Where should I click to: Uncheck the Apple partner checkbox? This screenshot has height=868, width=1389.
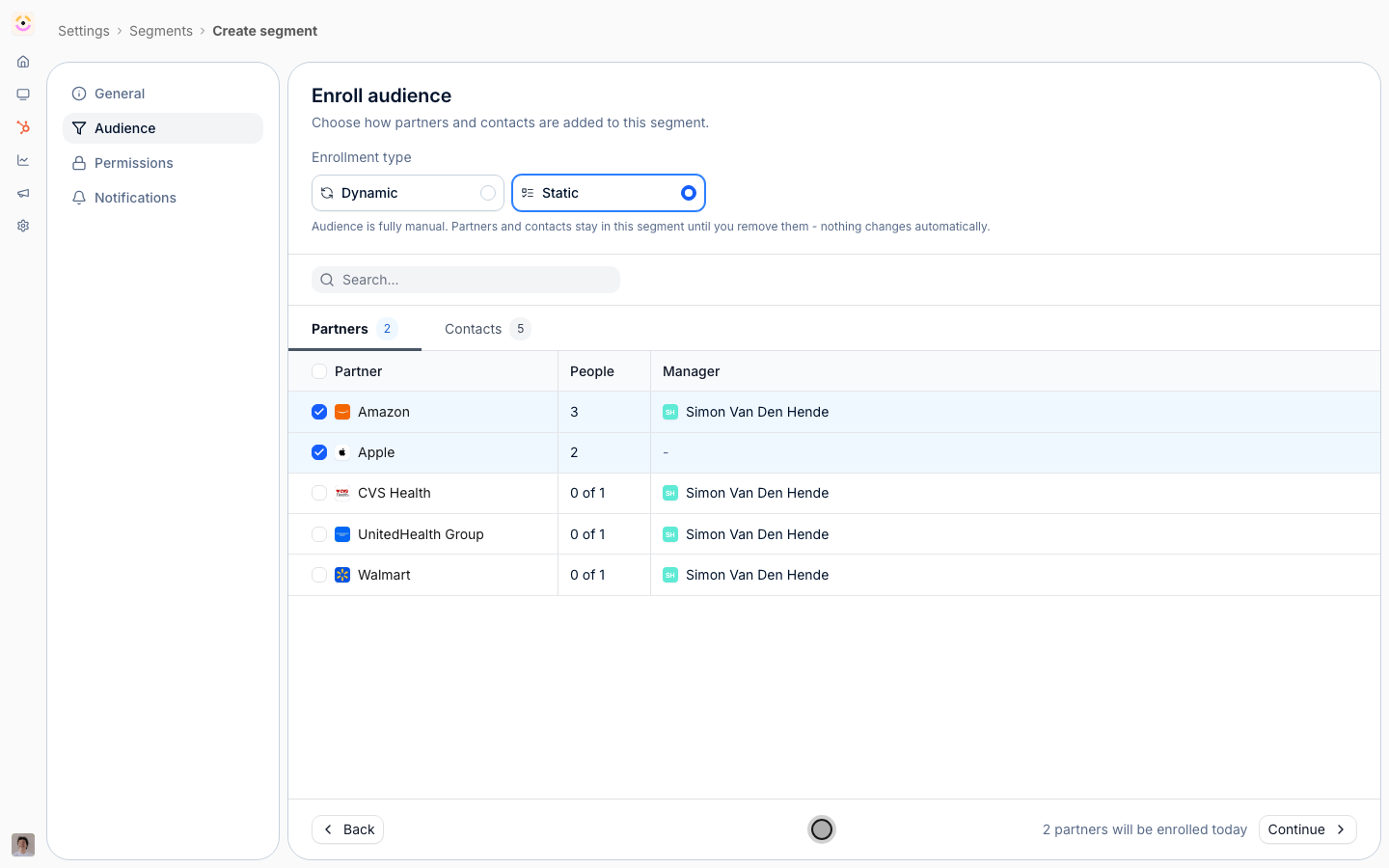click(x=319, y=452)
